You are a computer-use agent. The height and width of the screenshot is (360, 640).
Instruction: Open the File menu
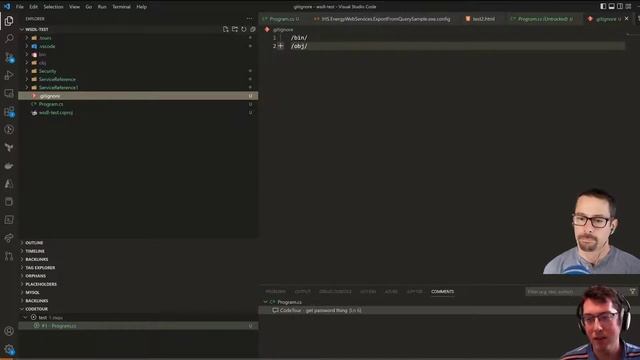tap(20, 7)
